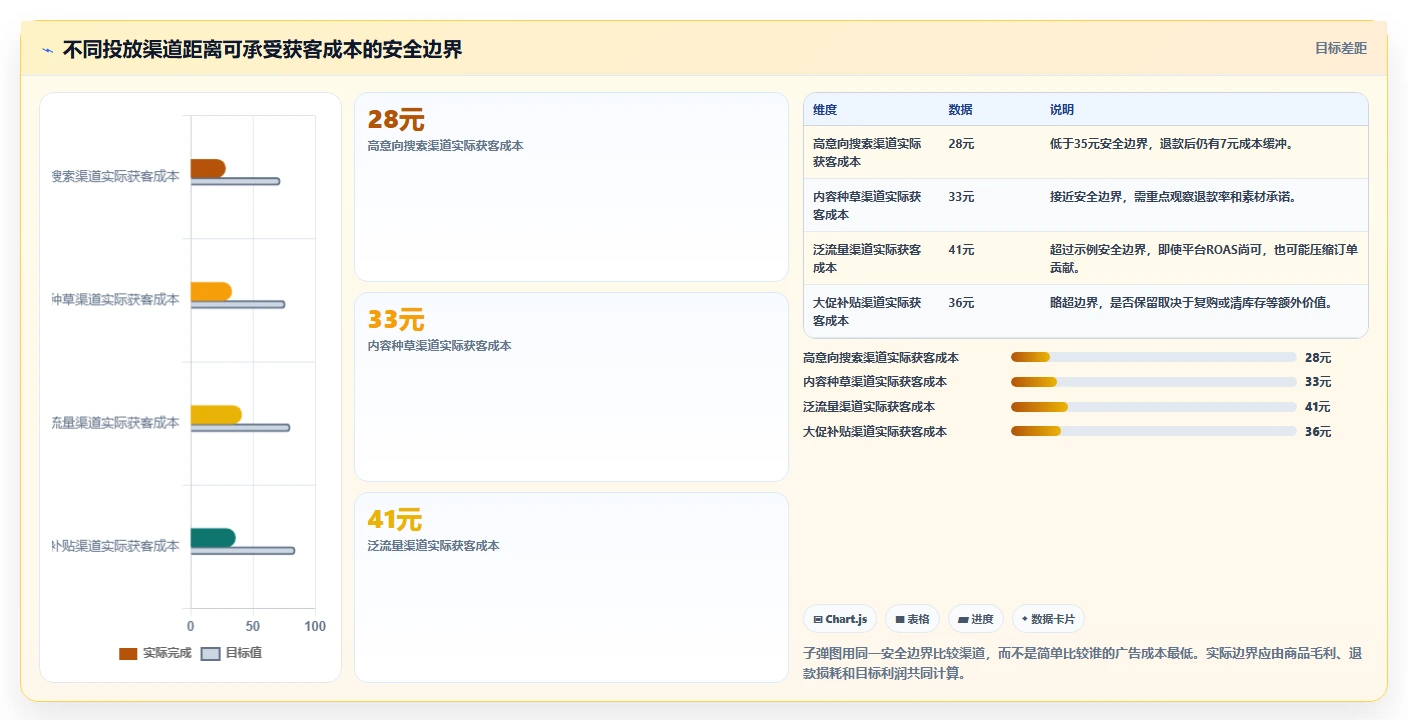The image size is (1408, 720).
Task: Select the 28元 data card
Action: [x=571, y=187]
